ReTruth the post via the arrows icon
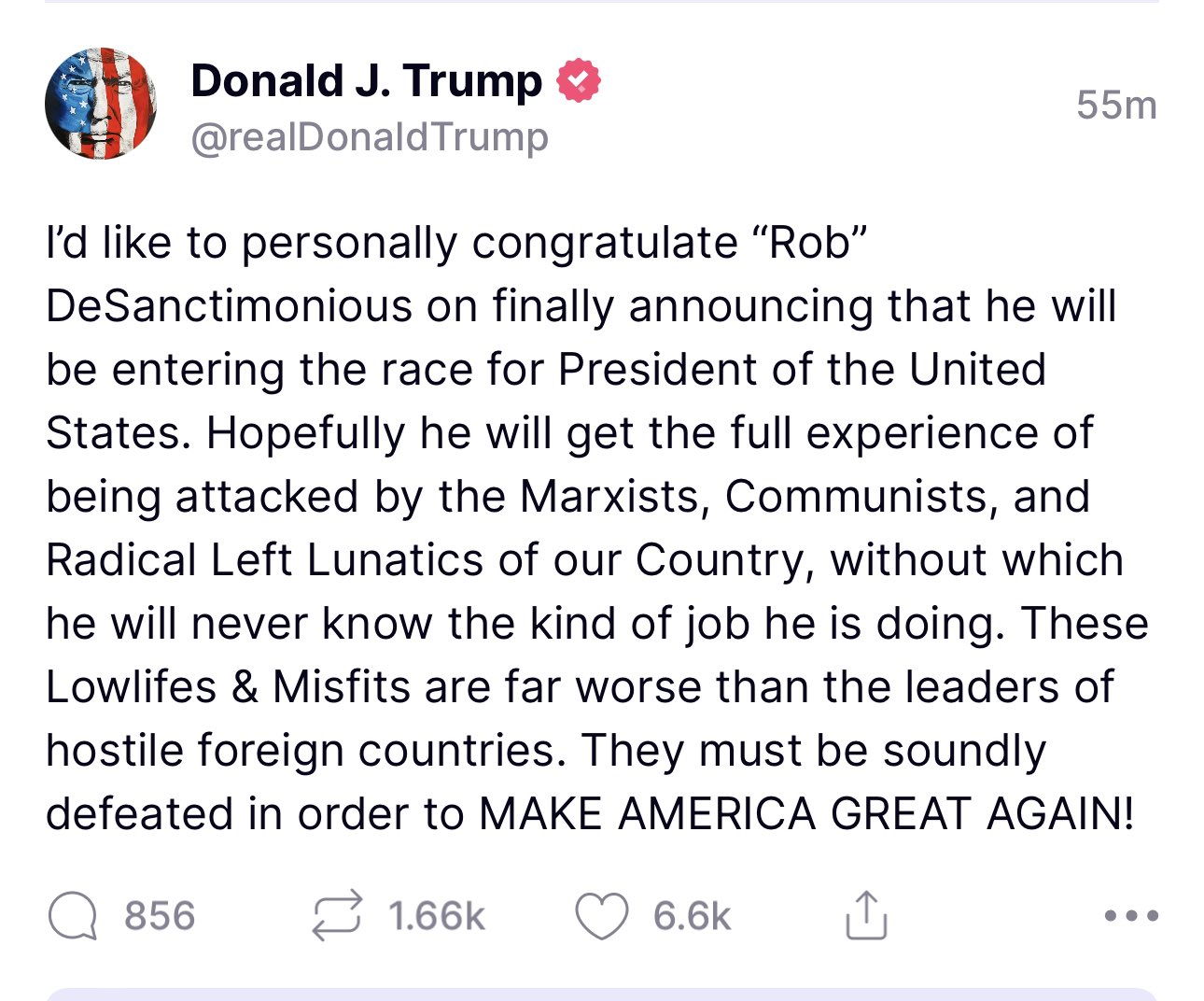1204x1001 pixels. click(x=337, y=915)
